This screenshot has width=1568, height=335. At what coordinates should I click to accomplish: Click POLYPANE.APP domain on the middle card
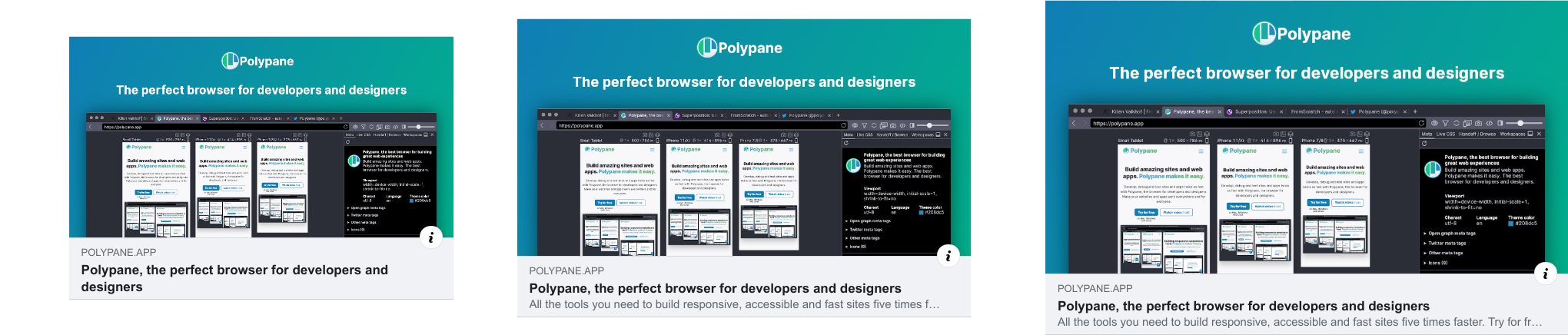tap(566, 270)
